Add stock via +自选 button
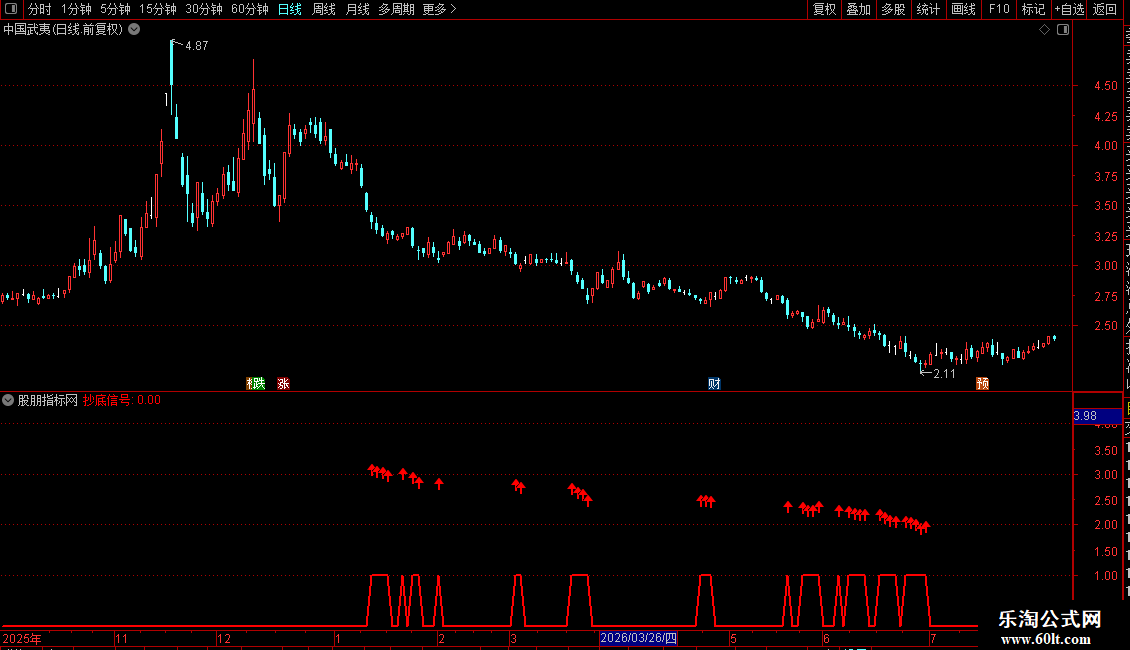This screenshot has height=650, width=1130. coord(1069,9)
